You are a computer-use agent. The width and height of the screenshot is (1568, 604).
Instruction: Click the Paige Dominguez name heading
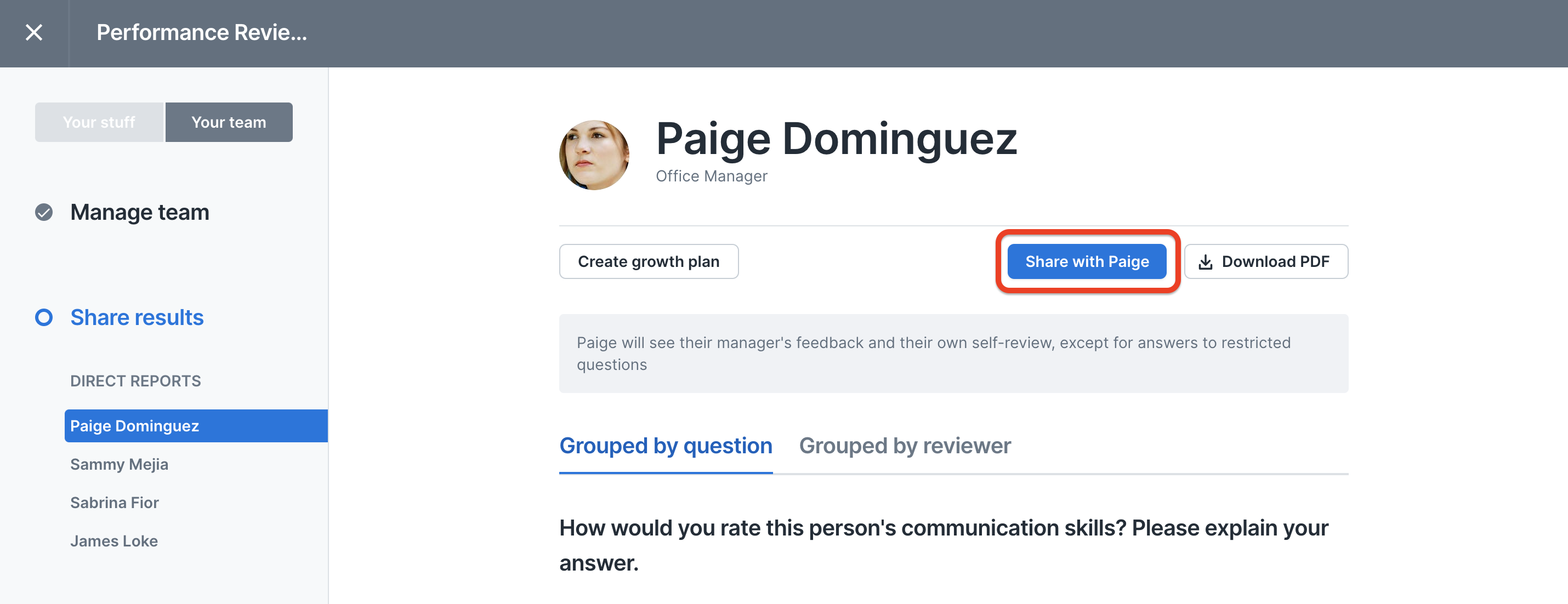(x=836, y=139)
